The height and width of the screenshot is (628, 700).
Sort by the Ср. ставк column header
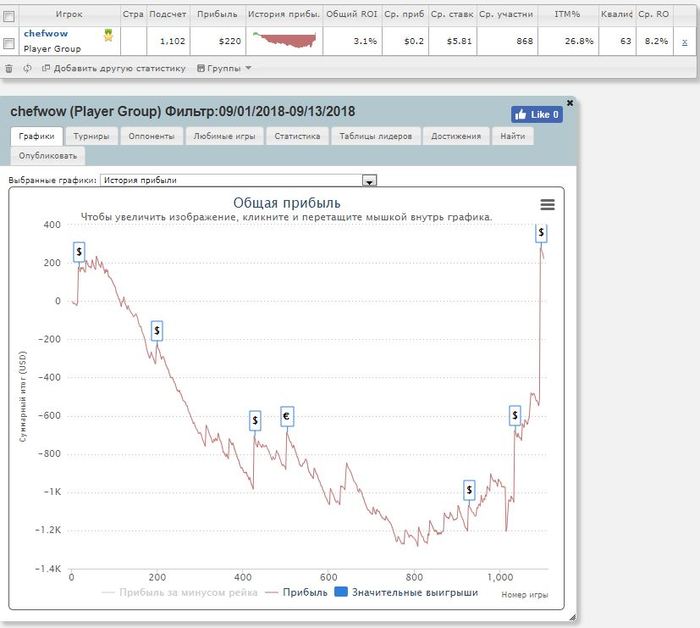(452, 14)
